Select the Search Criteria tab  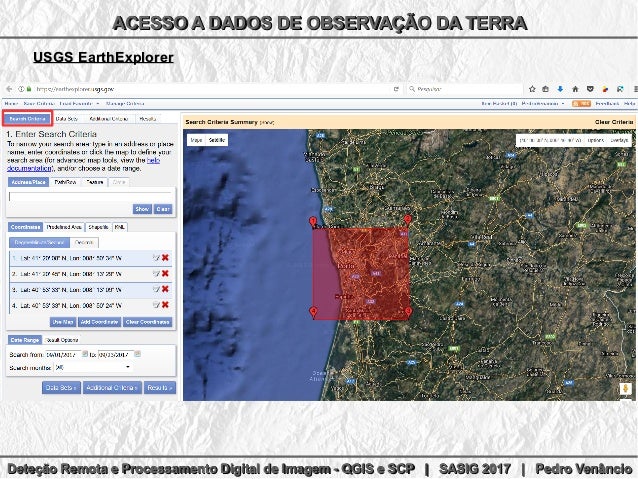pyautogui.click(x=27, y=119)
